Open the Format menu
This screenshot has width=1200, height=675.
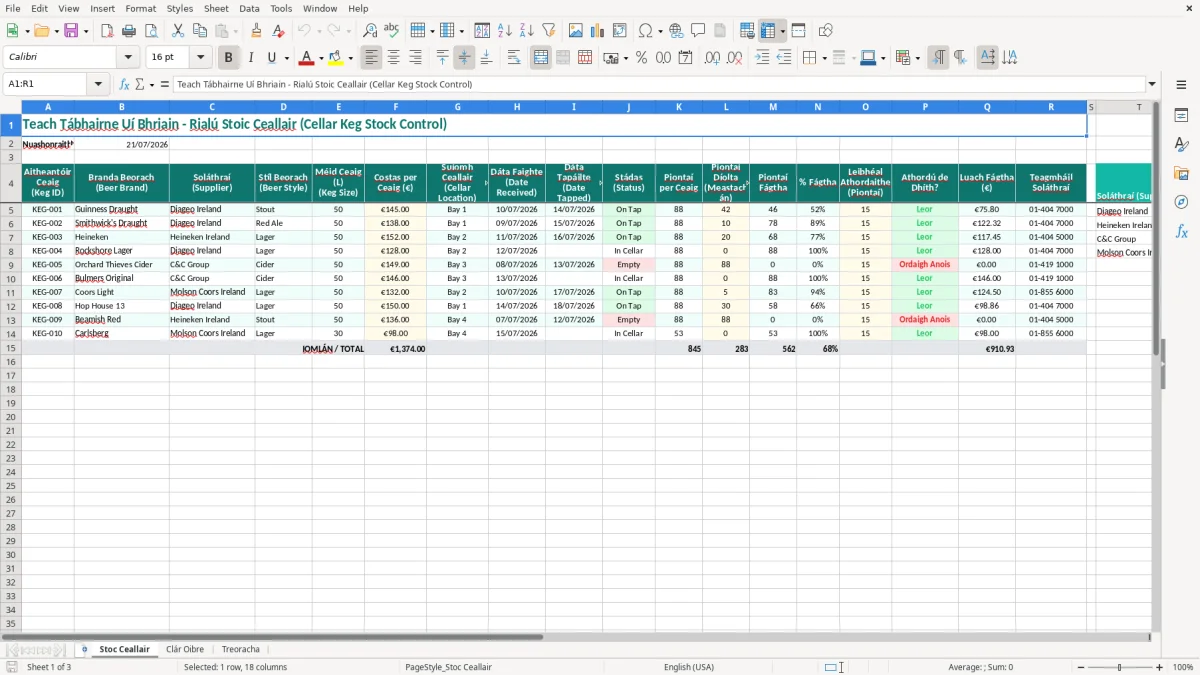[140, 8]
